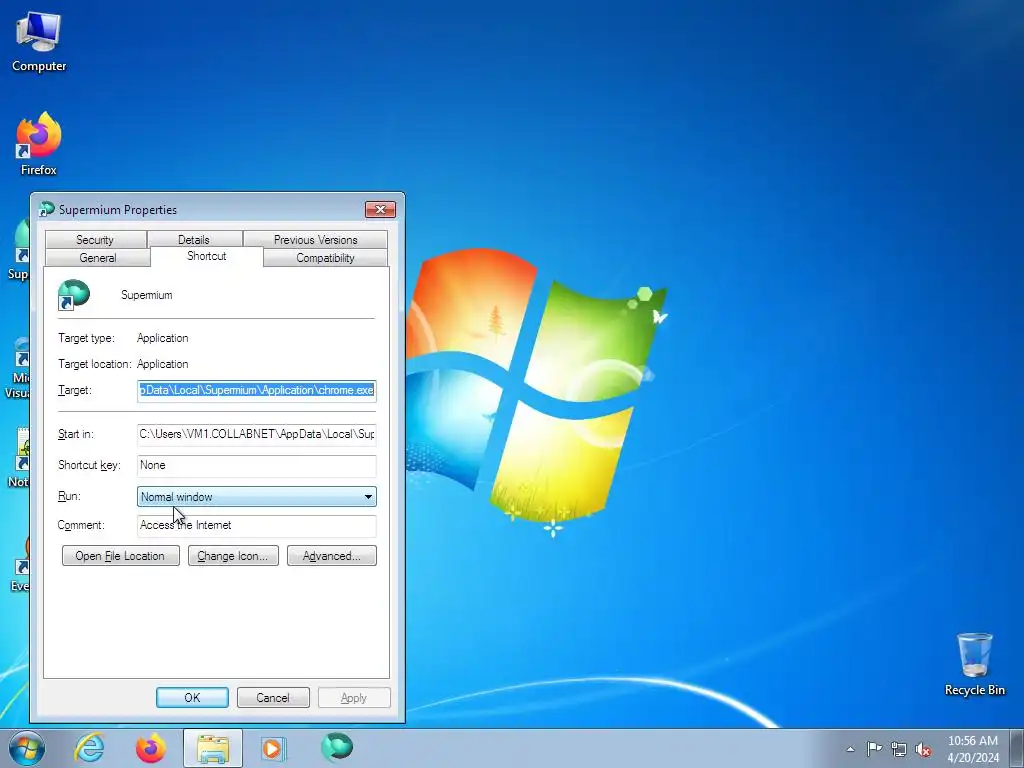Expand the Run window mode dropdown

257,497
